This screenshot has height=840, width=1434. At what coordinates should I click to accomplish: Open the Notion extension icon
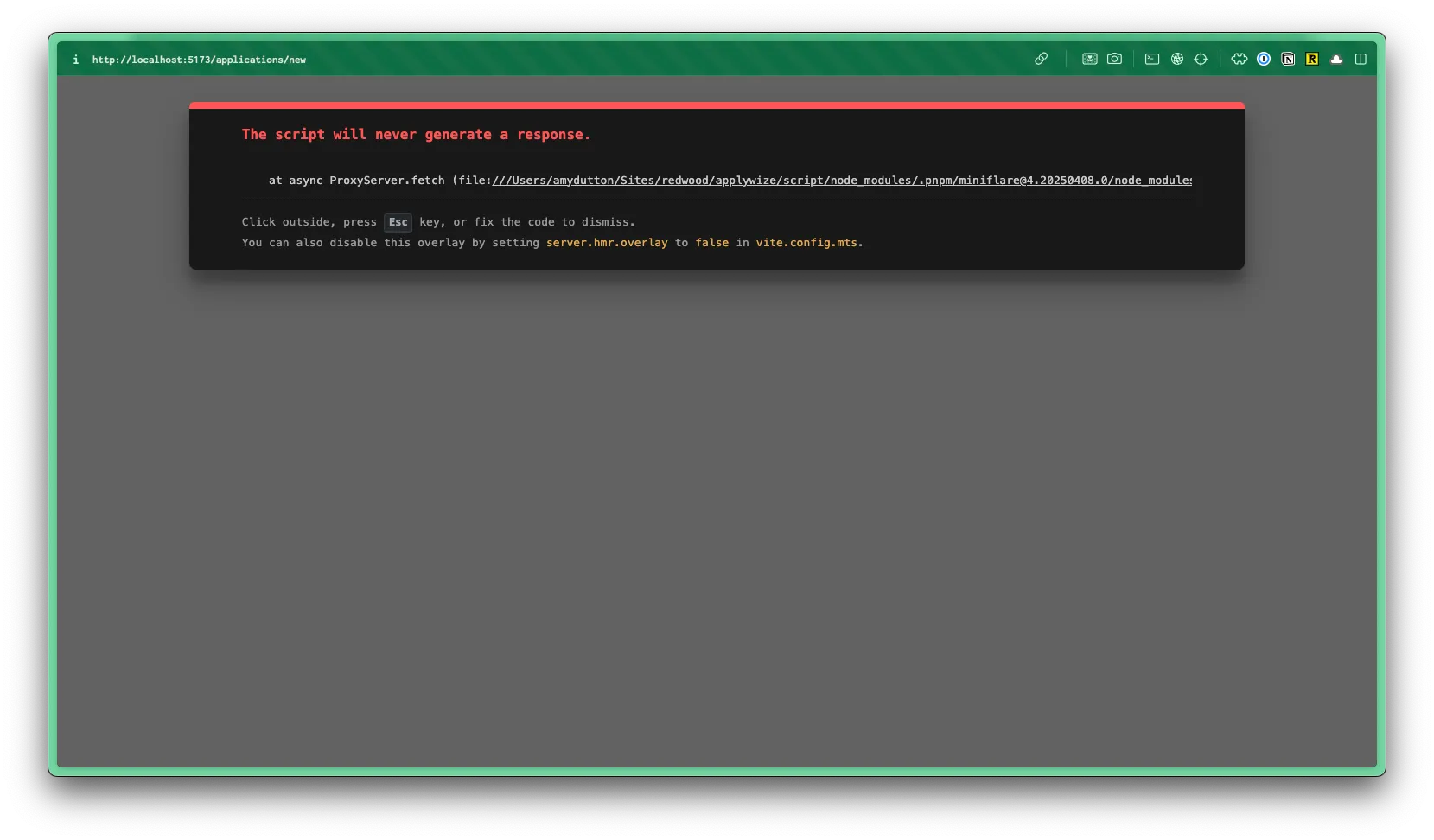(x=1288, y=59)
